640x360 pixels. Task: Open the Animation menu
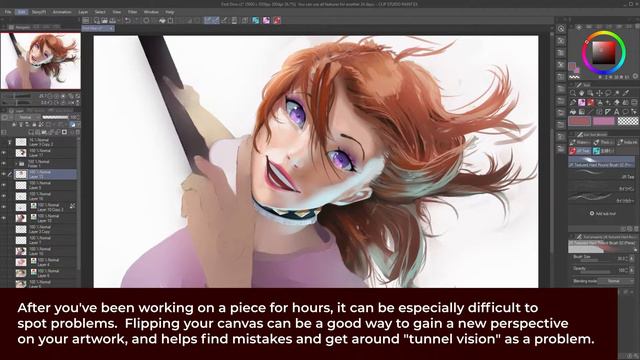(62, 12)
